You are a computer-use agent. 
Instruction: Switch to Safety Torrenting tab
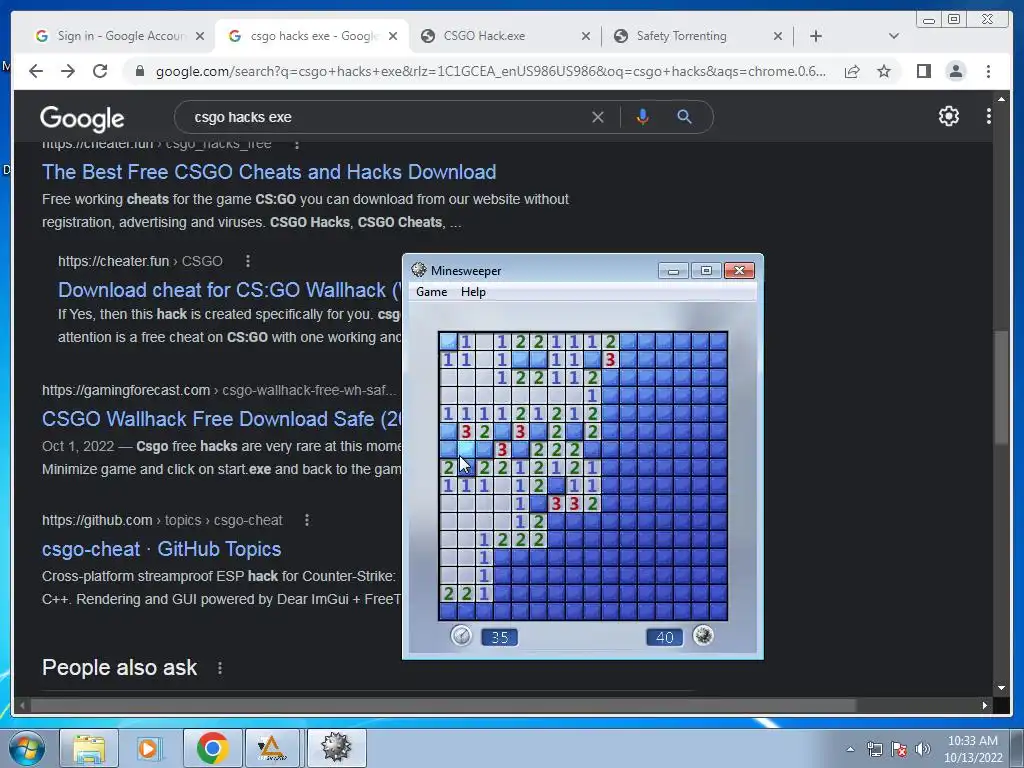(681, 36)
